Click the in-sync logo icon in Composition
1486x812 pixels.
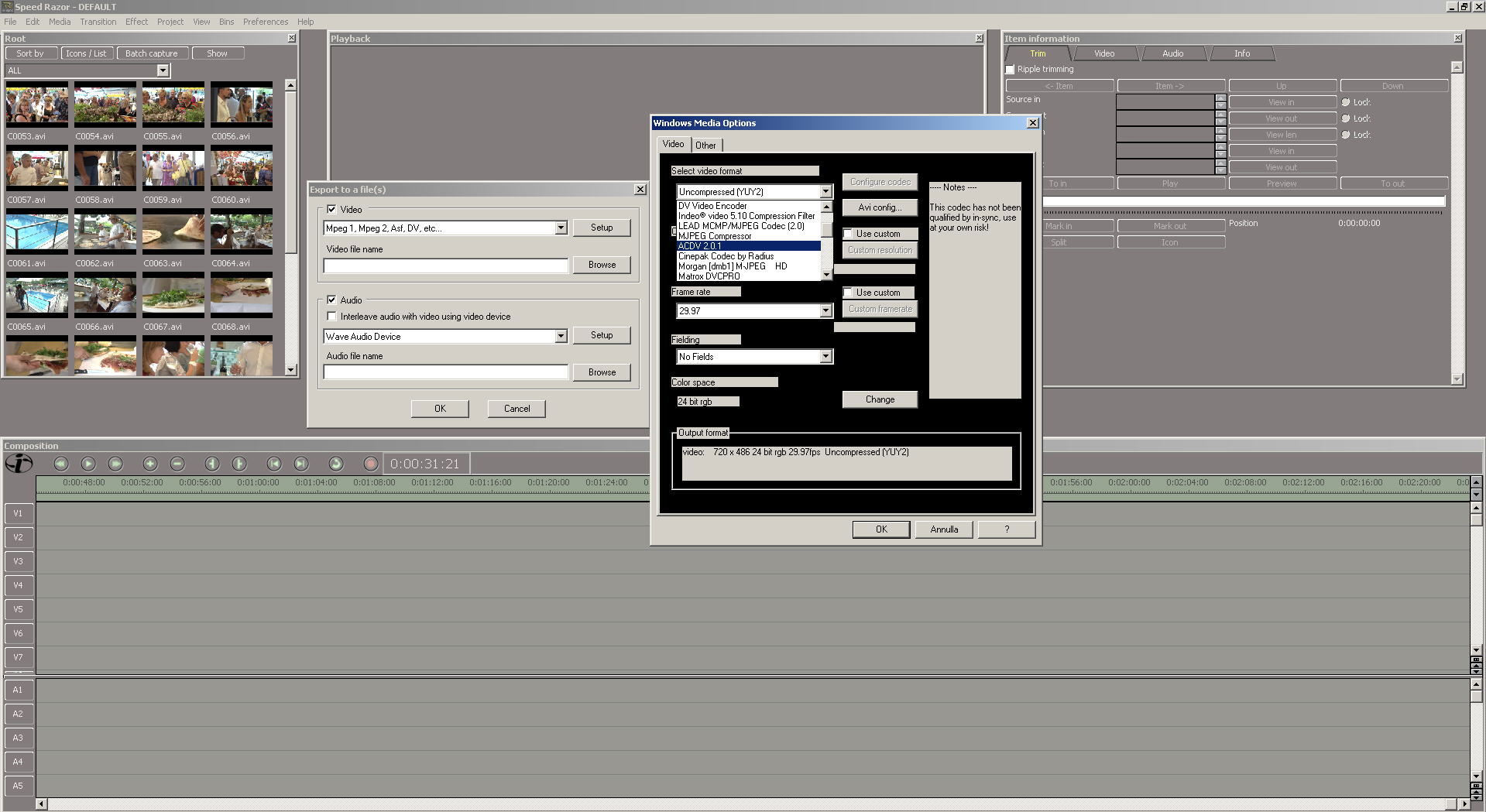(19, 463)
